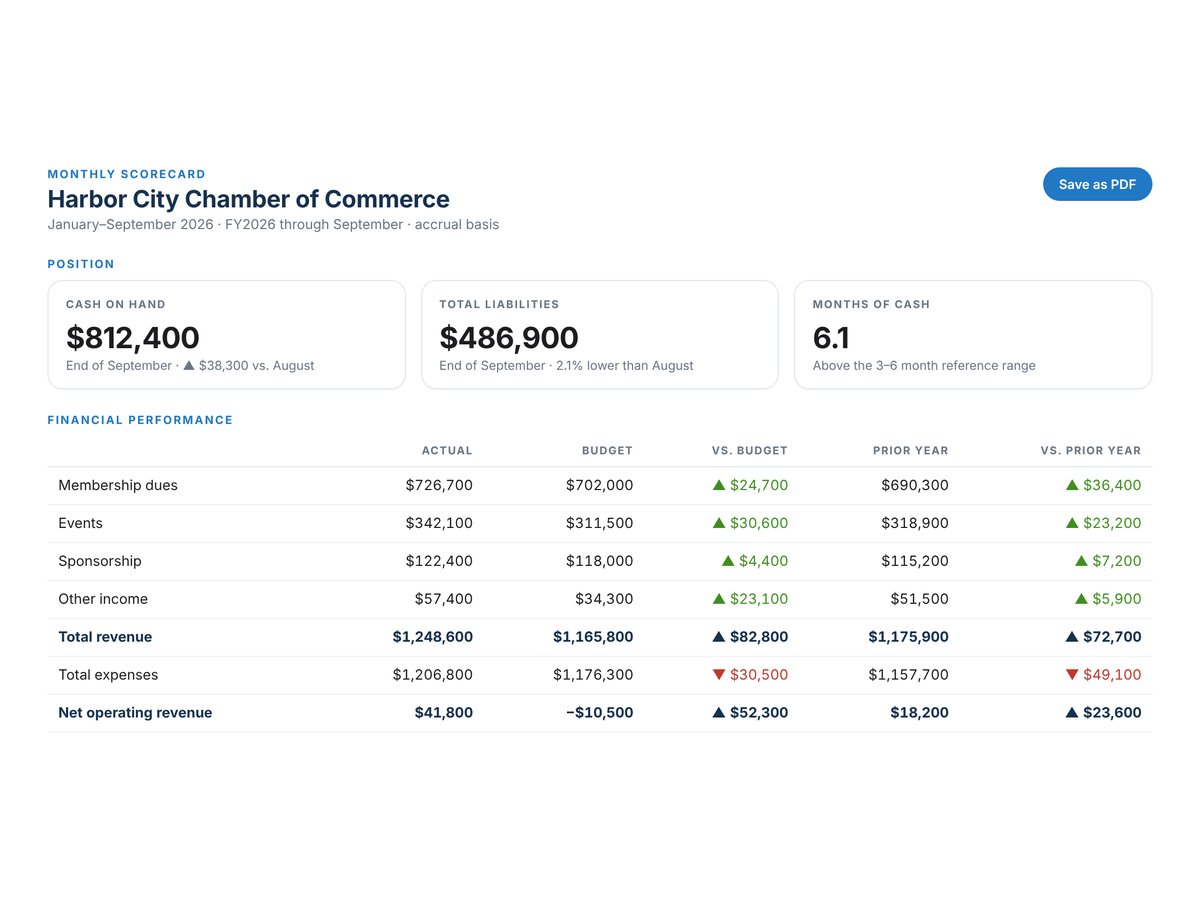Image resolution: width=1200 pixels, height=900 pixels.
Task: Click the Save as PDF button
Action: (1097, 184)
